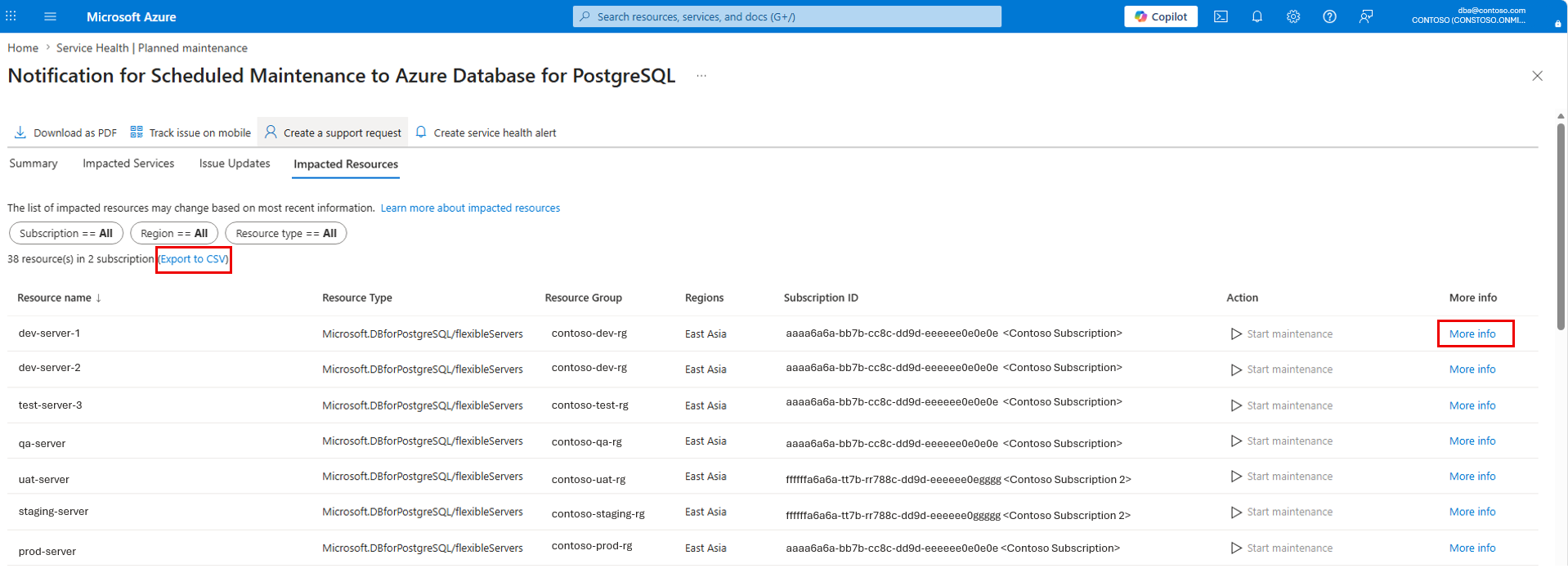Screen dimensions: 1568x573
Task: Open the dba@contoso.com account menu
Action: click(x=1468, y=16)
